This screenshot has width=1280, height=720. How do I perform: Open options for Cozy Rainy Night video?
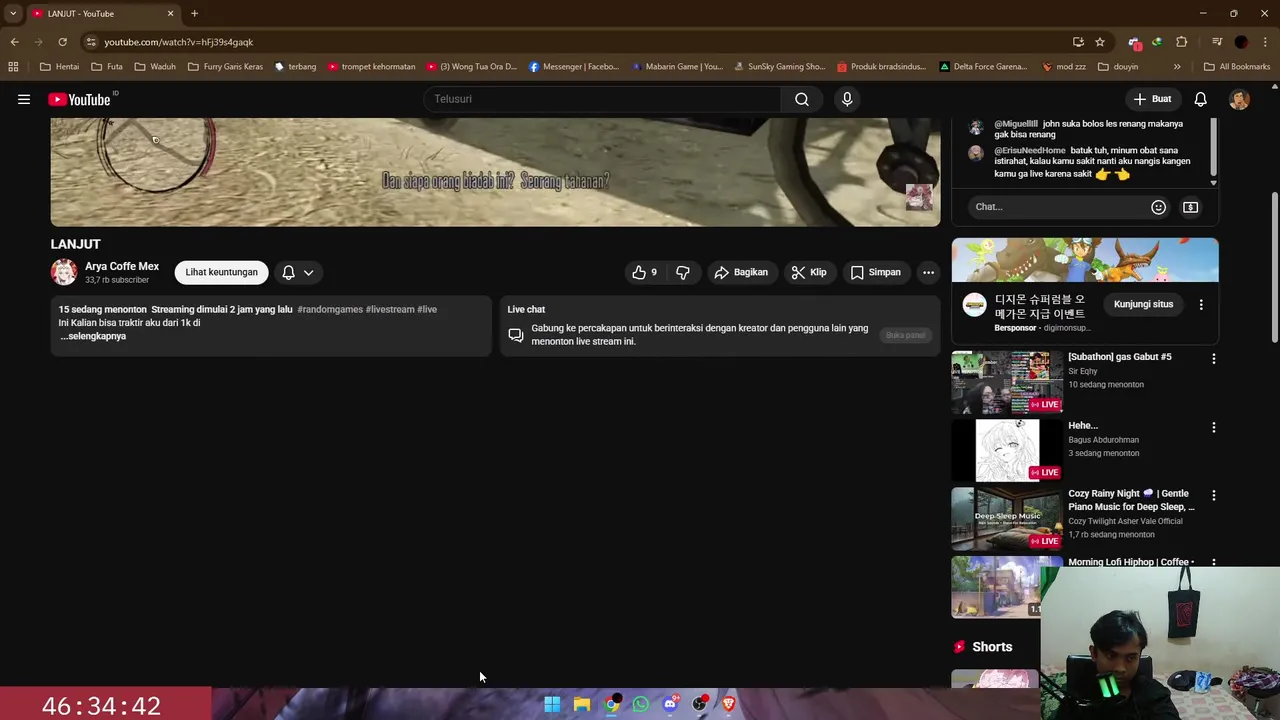pos(1214,495)
